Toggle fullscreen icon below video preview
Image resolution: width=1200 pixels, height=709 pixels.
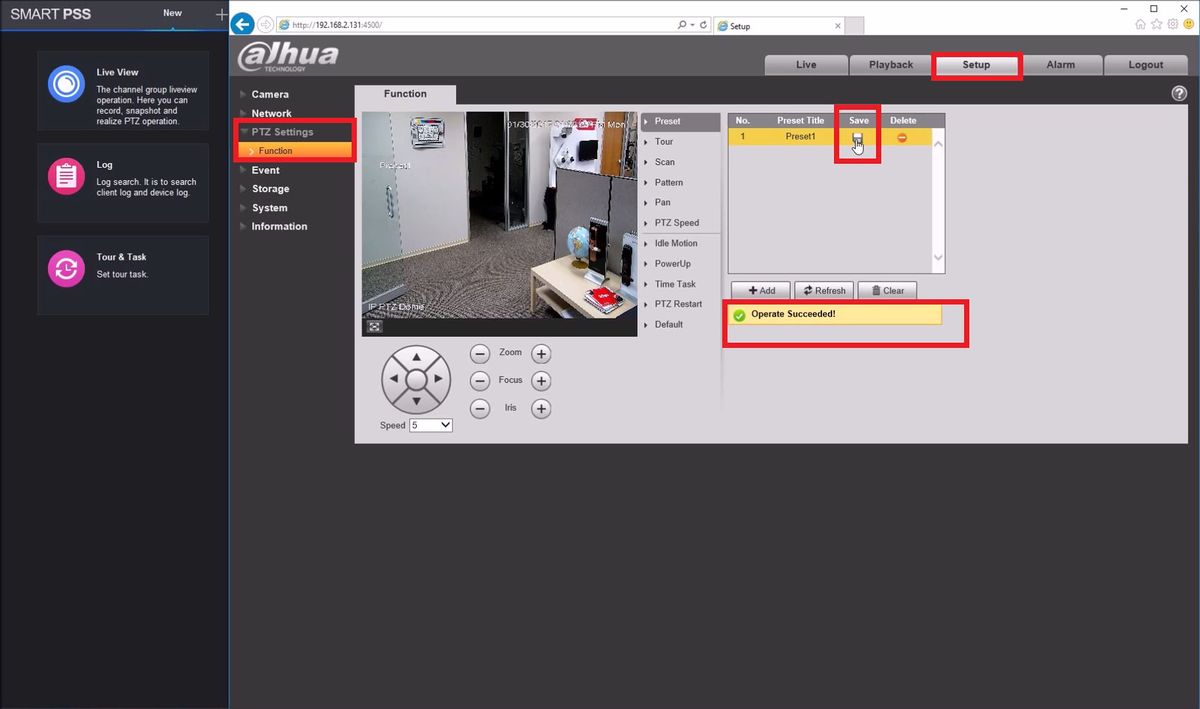point(374,326)
